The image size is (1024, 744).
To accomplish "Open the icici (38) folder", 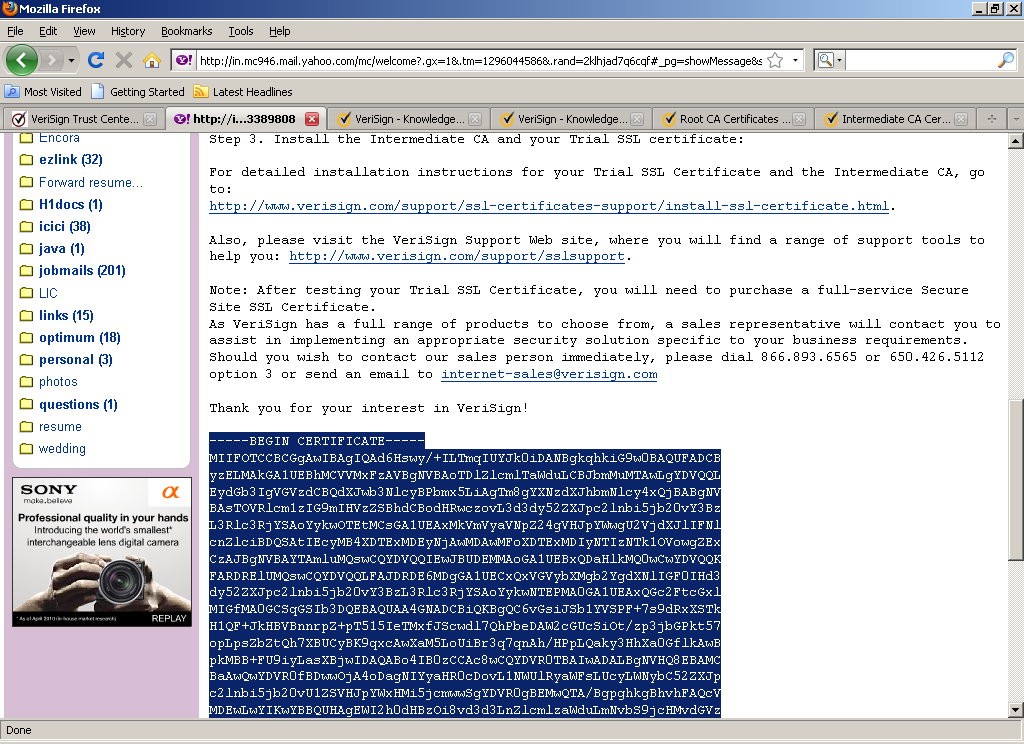I will point(65,227).
